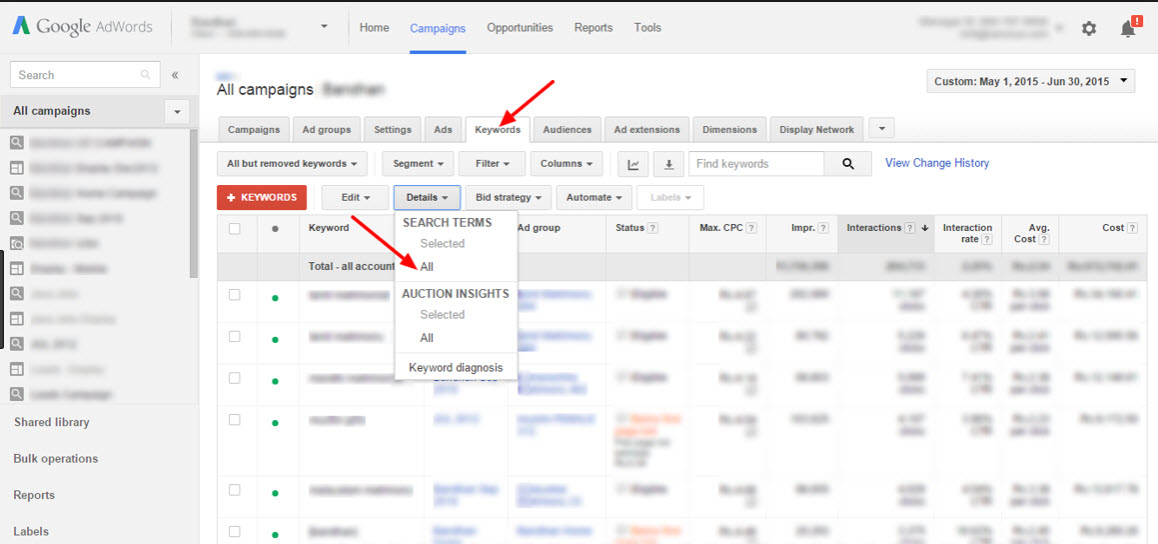Check the first keyword row checkbox
Image resolution: width=1158 pixels, height=544 pixels.
(x=235, y=295)
